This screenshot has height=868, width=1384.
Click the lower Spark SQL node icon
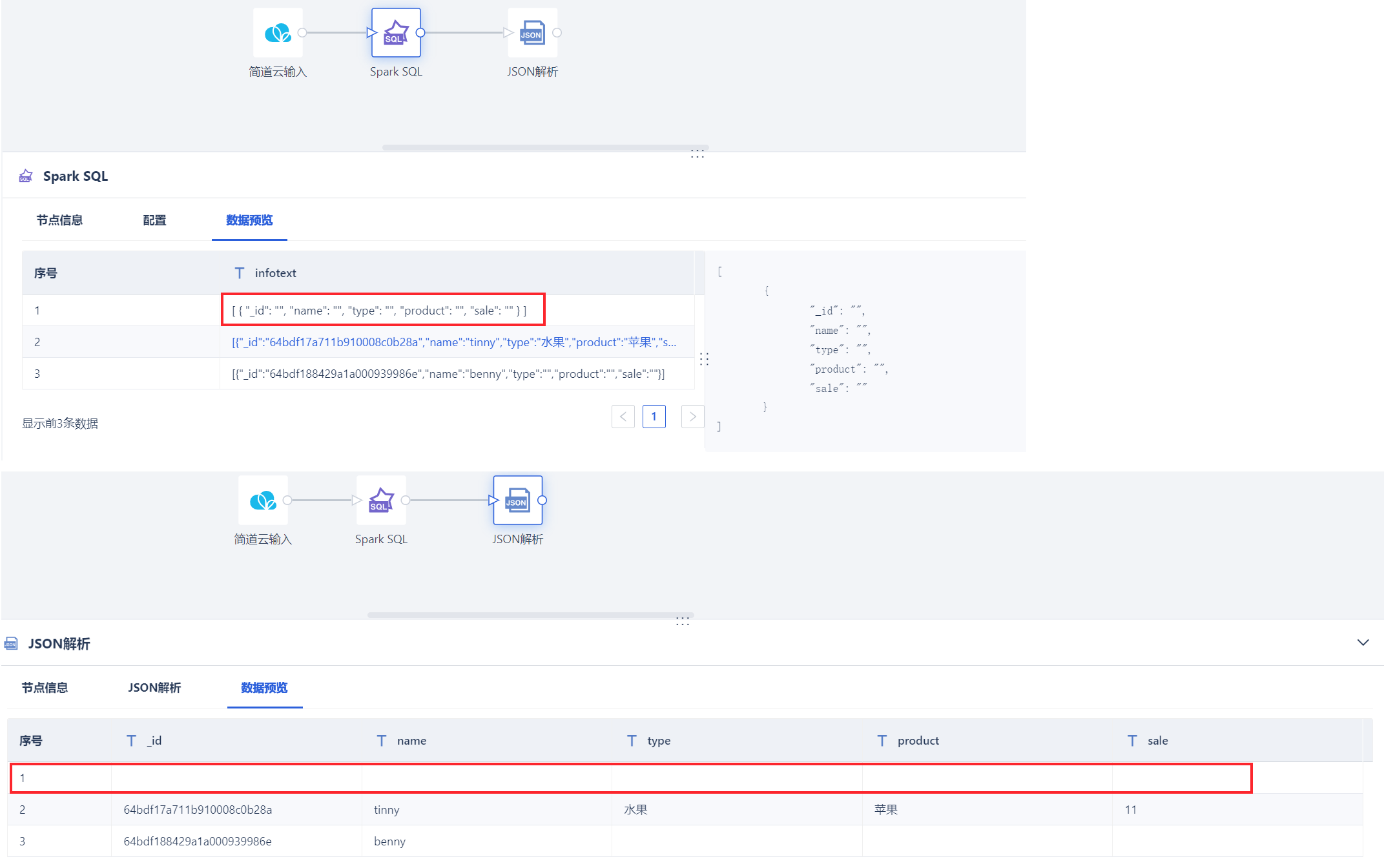click(381, 501)
